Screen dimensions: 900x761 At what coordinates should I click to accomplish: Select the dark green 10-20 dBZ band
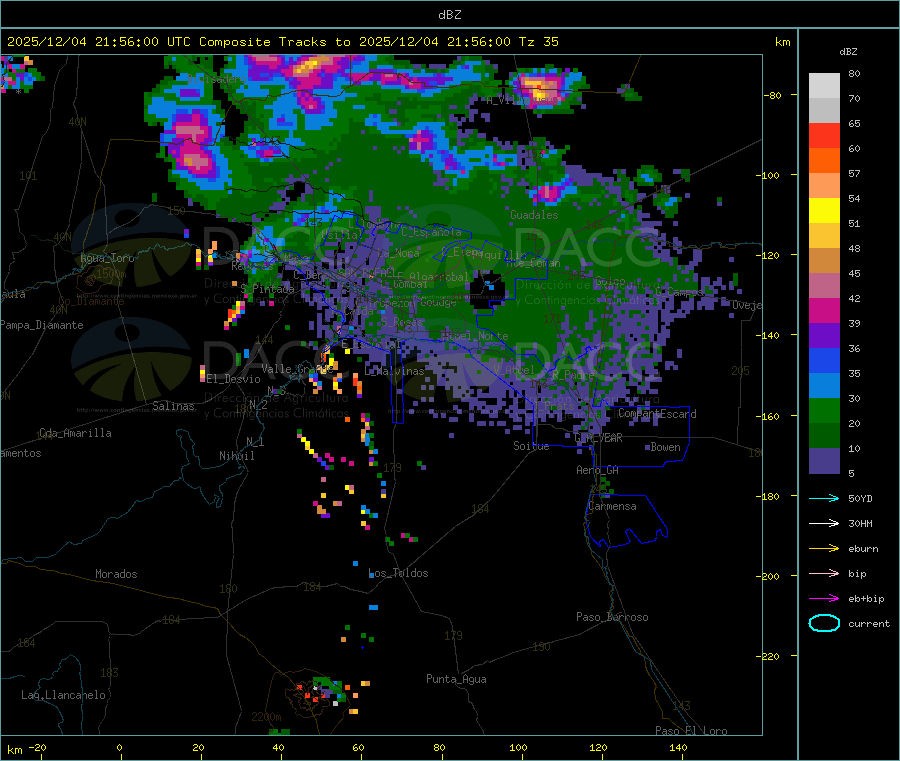(x=824, y=436)
